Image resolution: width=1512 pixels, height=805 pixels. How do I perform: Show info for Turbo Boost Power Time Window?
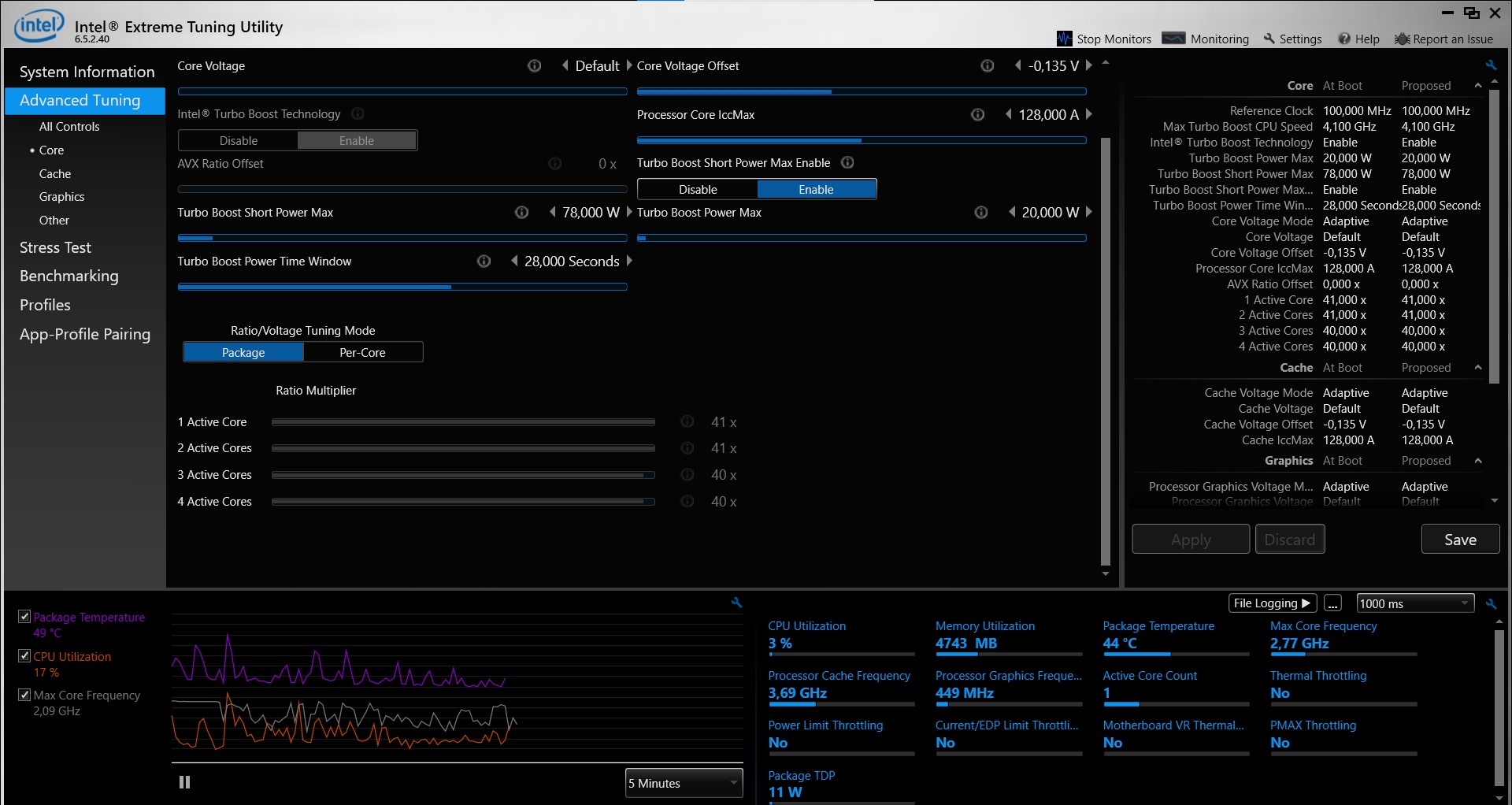coord(484,262)
